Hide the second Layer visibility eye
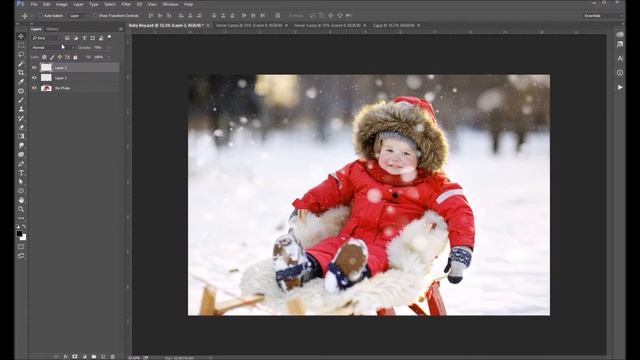The height and width of the screenshot is (360, 640). [x=34, y=78]
